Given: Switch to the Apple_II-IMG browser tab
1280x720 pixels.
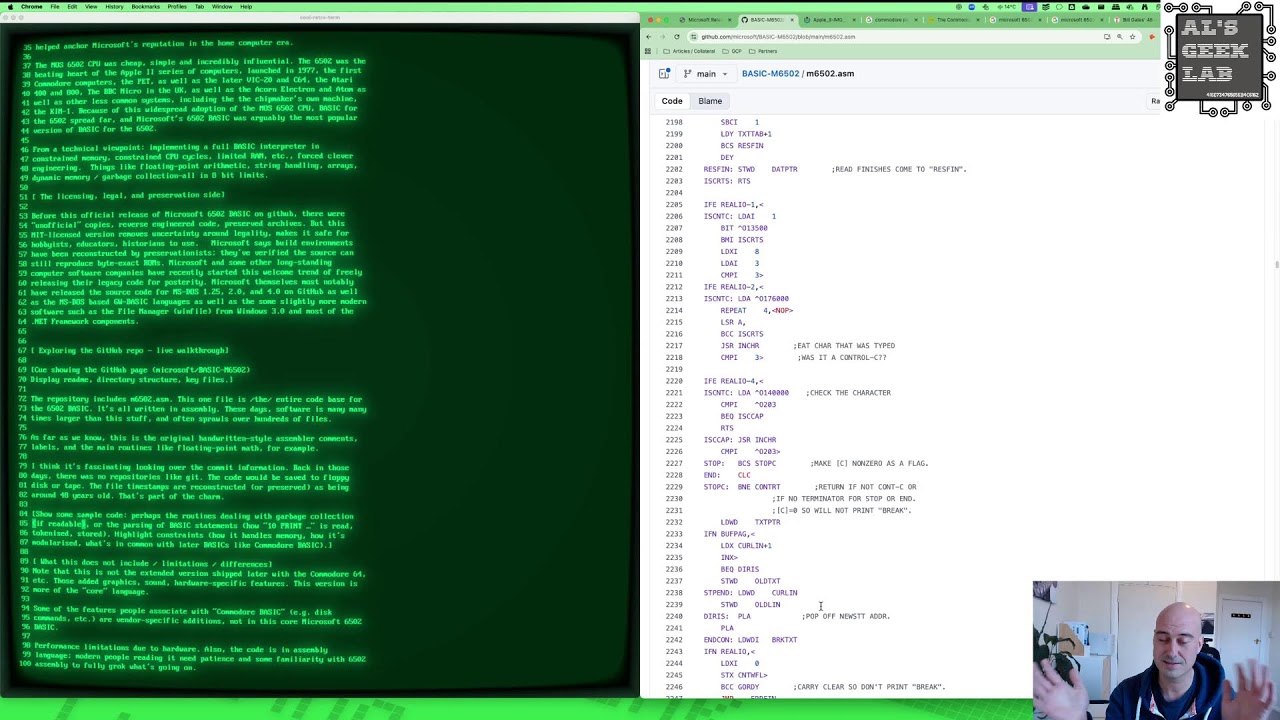Looking at the screenshot, I should (828, 20).
